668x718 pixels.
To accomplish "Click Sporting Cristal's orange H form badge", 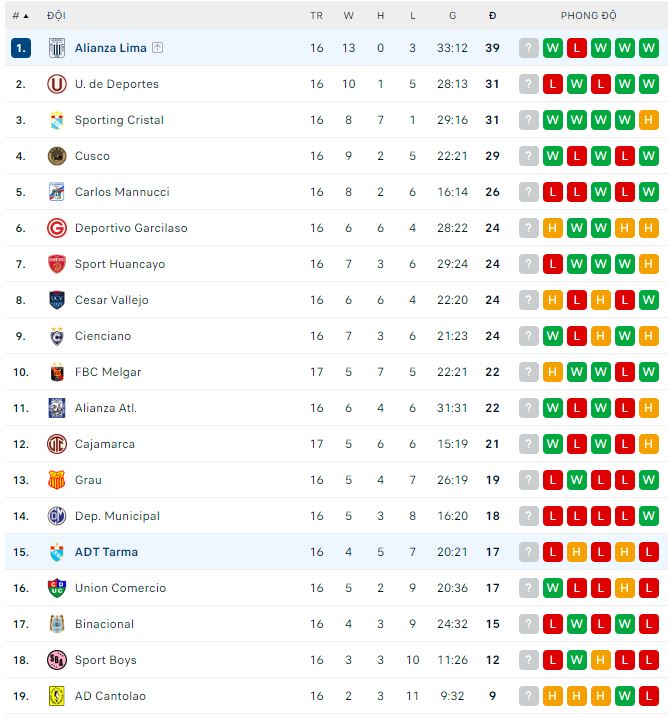I will tap(649, 120).
